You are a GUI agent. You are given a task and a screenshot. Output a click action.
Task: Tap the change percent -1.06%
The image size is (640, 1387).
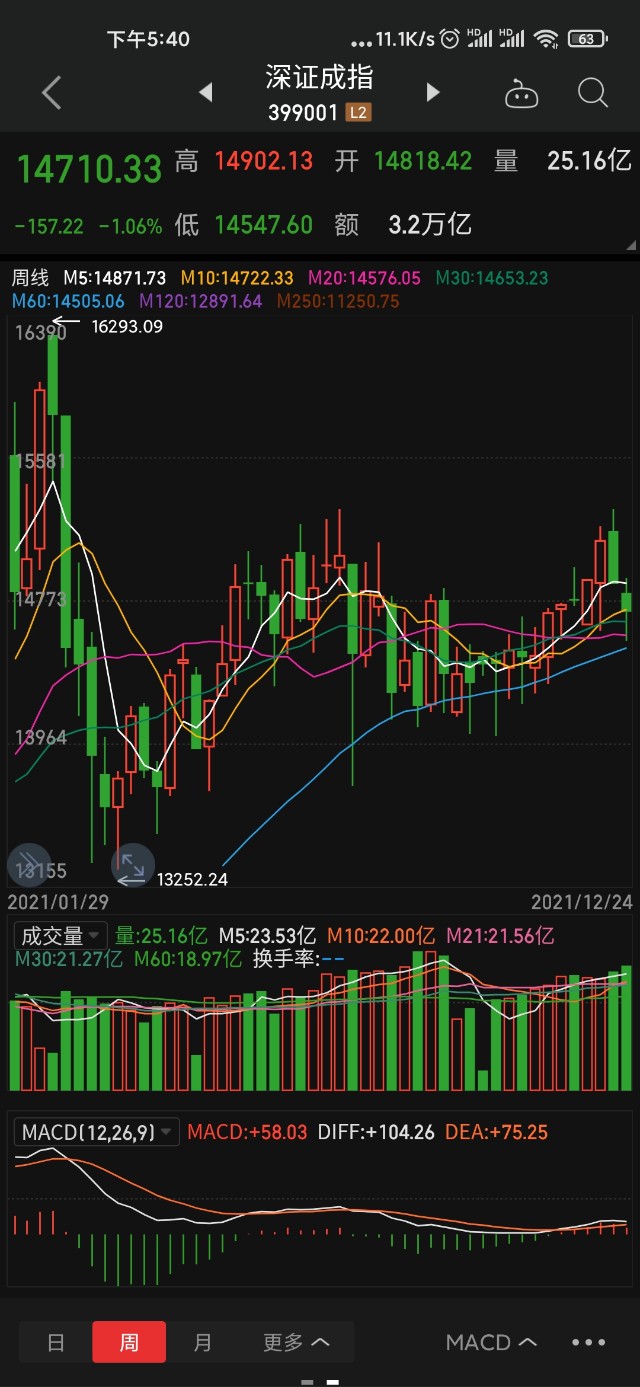tap(130, 226)
